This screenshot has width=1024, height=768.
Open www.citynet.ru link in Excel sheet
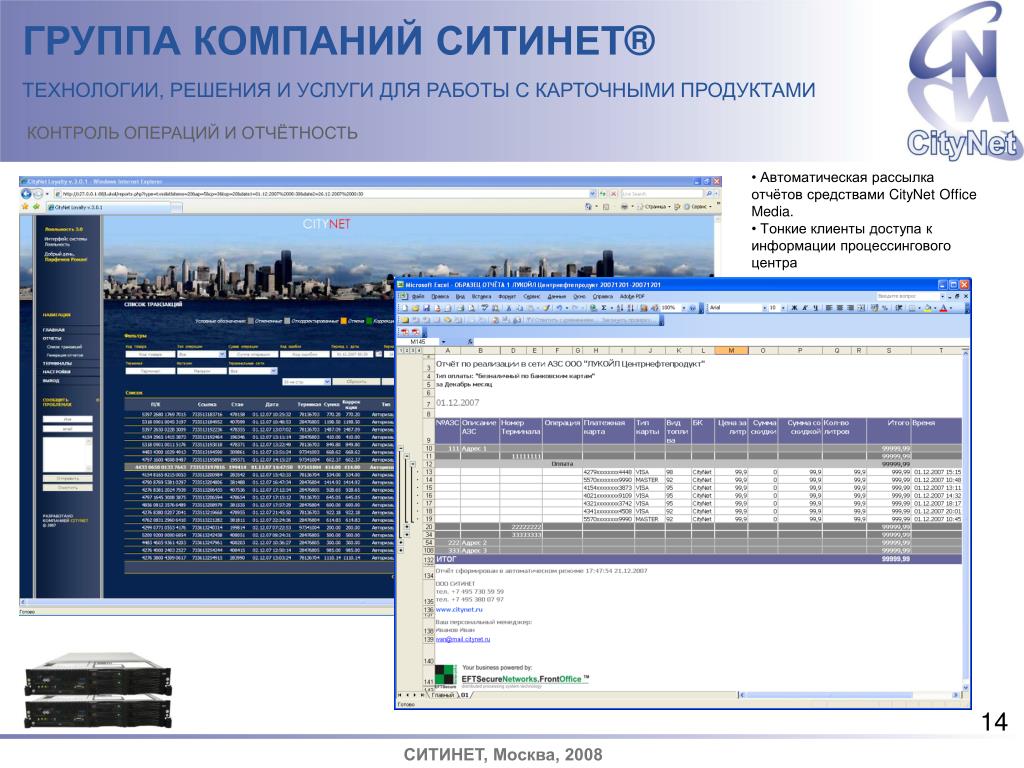pyautogui.click(x=459, y=609)
